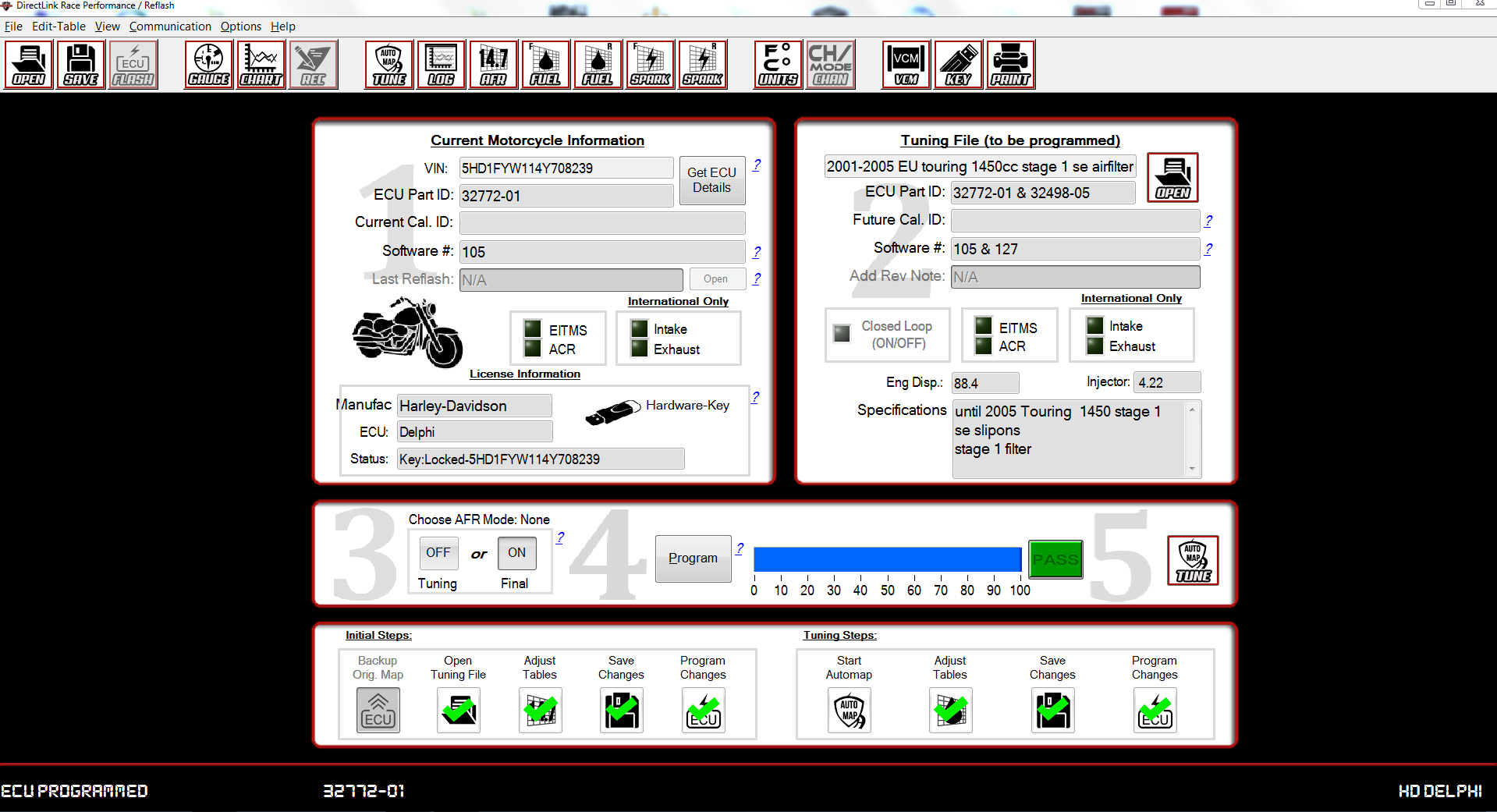Toggle the Closed Loop ON/OFF checkbox
Viewport: 1497px width, 812px height.
point(842,334)
